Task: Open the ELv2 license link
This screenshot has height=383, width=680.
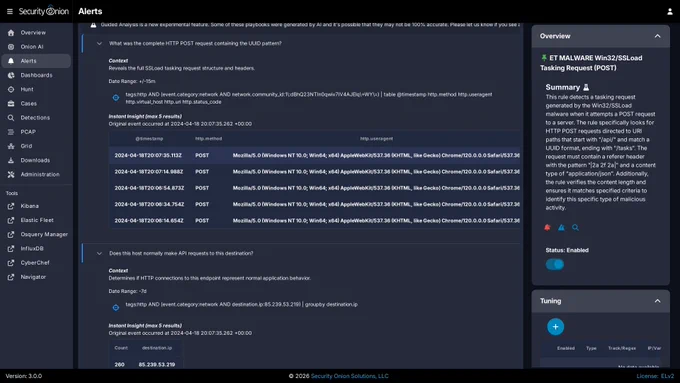Action: click(x=667, y=376)
